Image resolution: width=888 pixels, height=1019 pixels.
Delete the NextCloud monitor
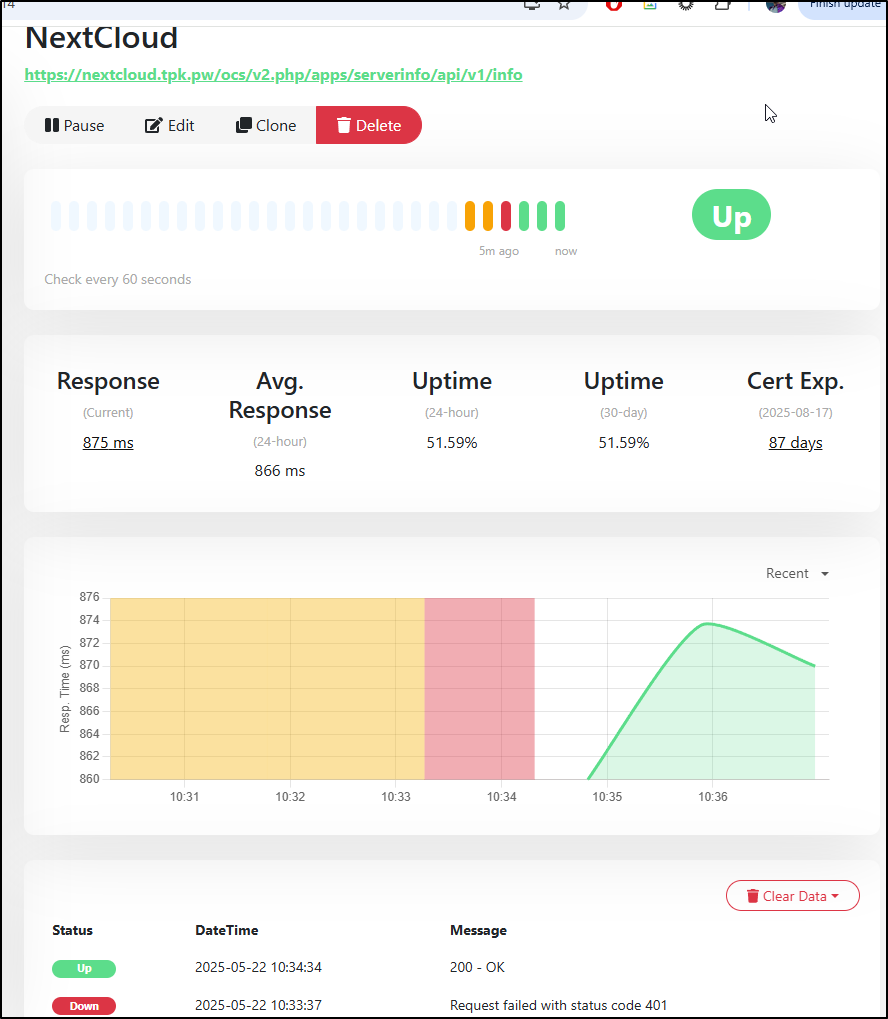point(369,125)
